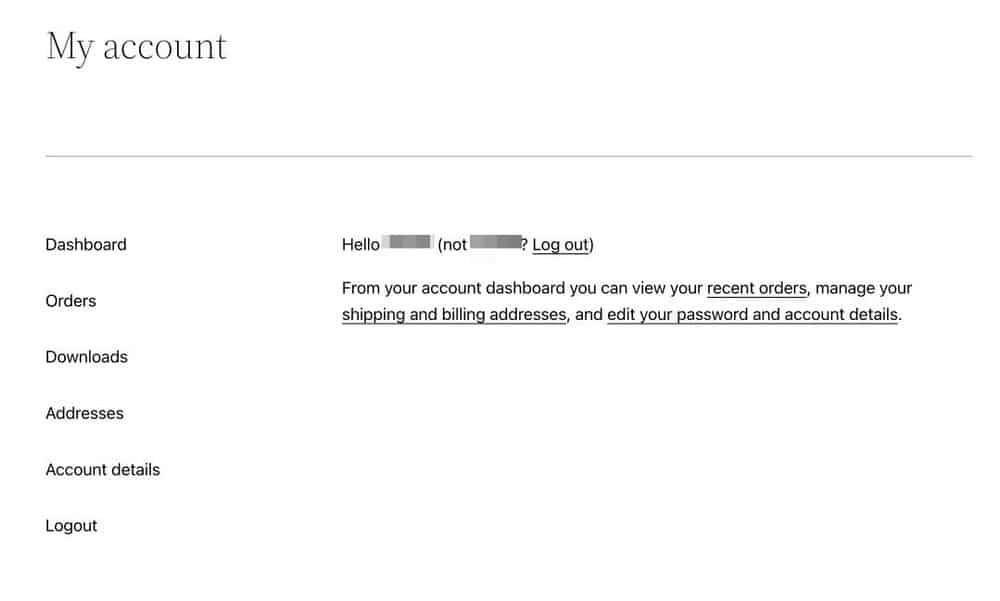Click the ', and' text between links
The image size is (1000, 601).
click(585, 315)
